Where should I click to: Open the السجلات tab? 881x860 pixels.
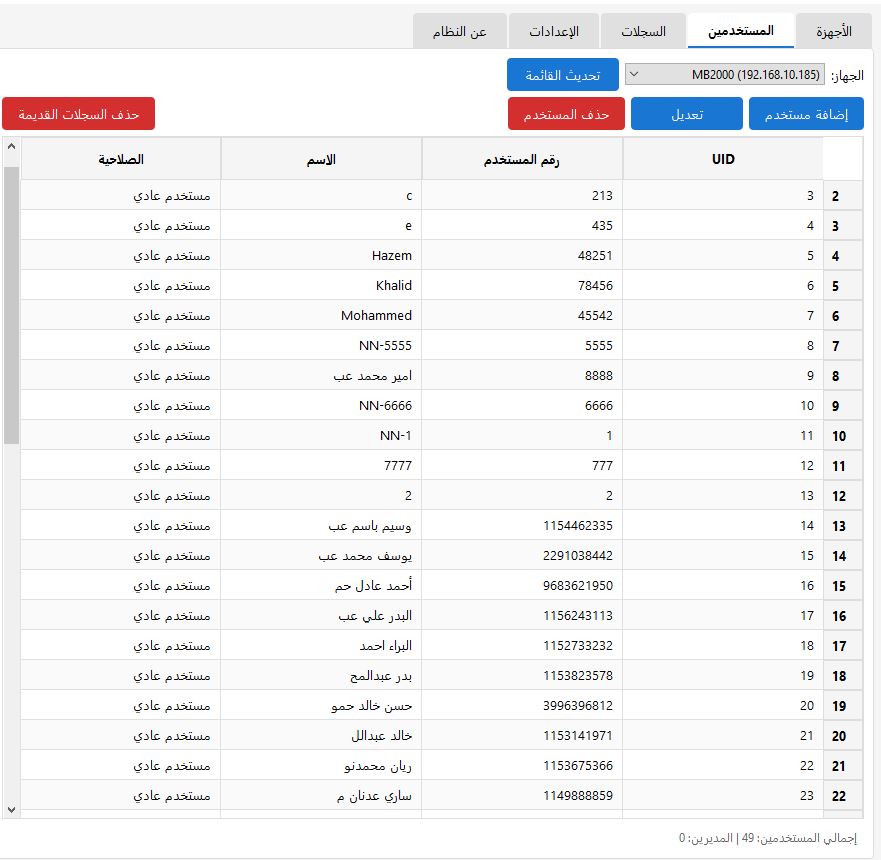643,31
